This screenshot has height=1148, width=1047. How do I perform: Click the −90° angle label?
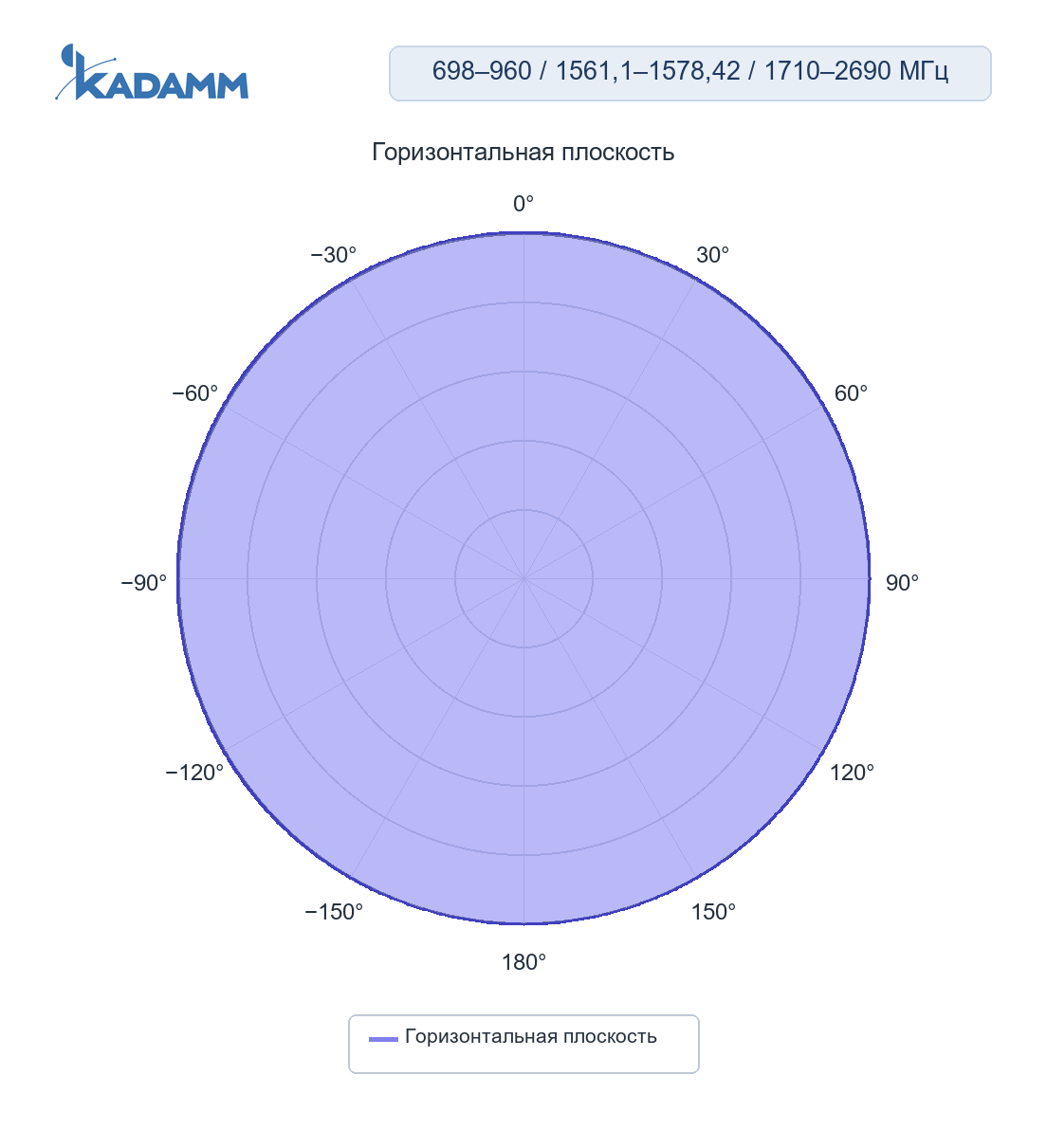point(144,583)
